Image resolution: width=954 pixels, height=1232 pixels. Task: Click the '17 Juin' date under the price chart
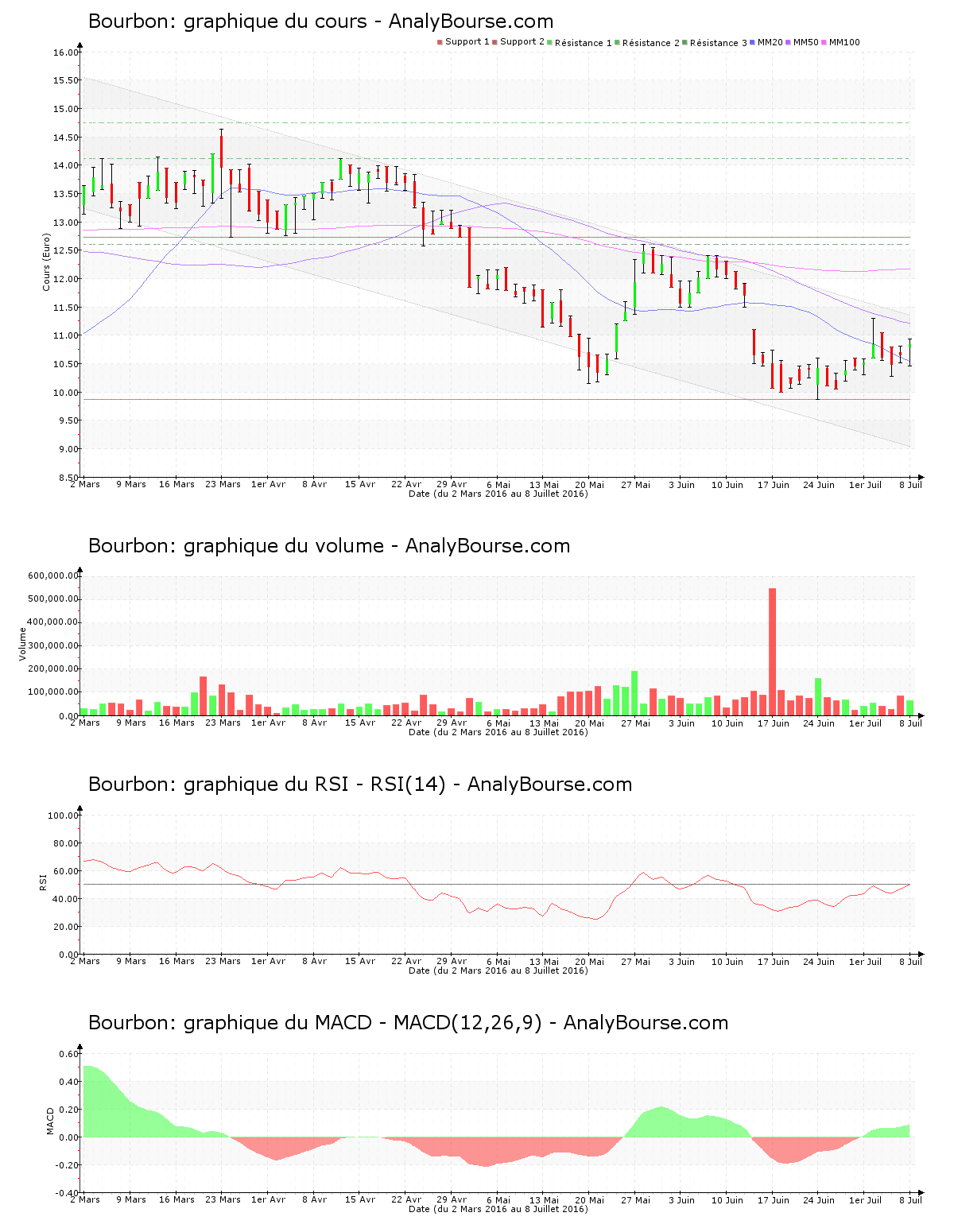point(774,485)
